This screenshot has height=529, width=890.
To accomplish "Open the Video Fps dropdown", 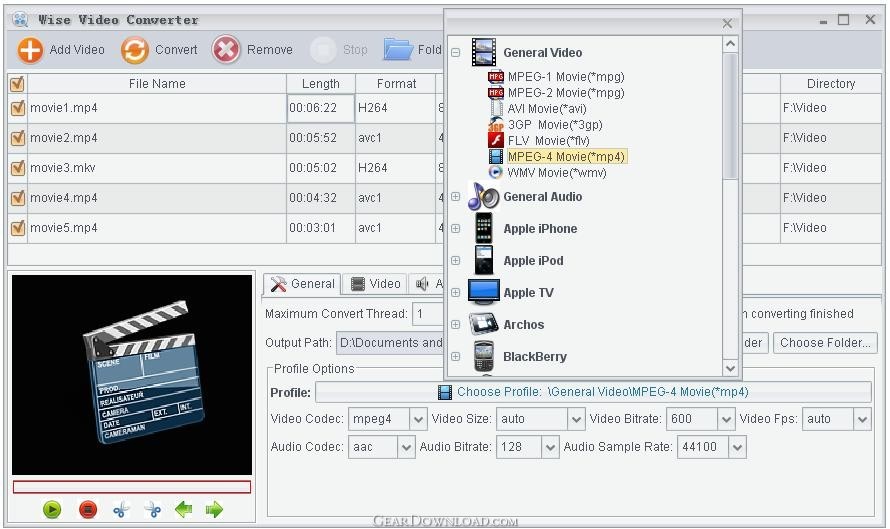I will (862, 419).
